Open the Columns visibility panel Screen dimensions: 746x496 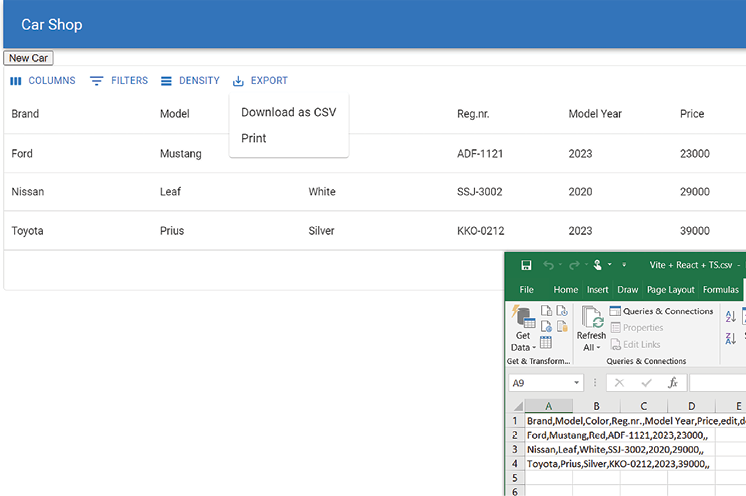[42, 81]
